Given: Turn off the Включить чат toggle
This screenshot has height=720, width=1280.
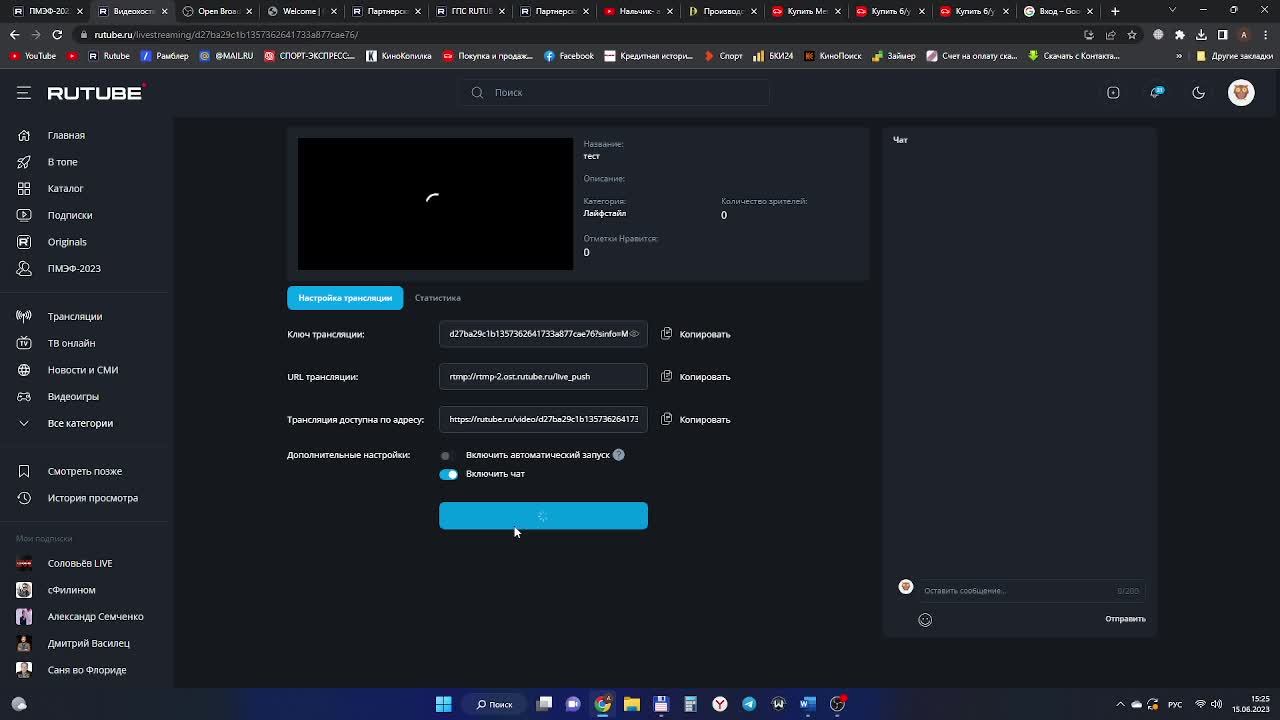Looking at the screenshot, I should pyautogui.click(x=448, y=474).
